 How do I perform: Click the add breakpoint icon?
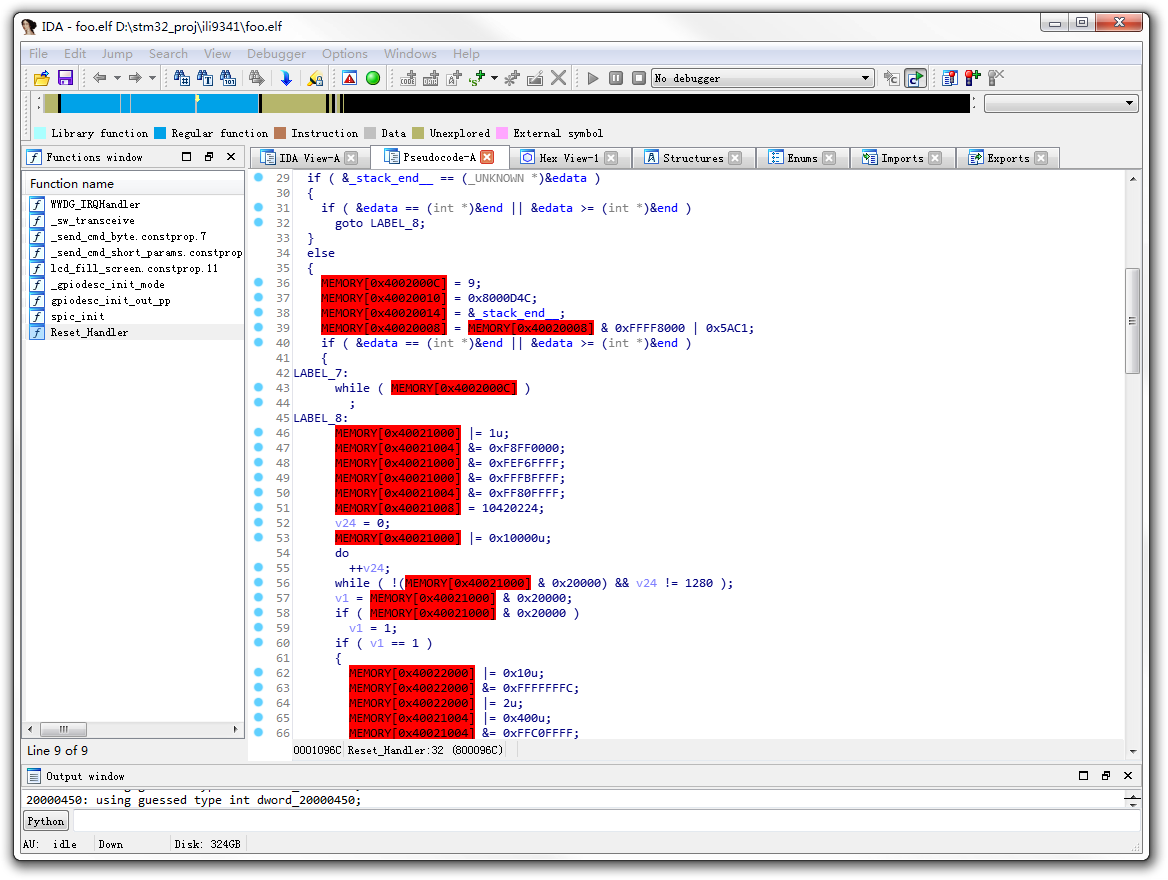click(x=972, y=78)
